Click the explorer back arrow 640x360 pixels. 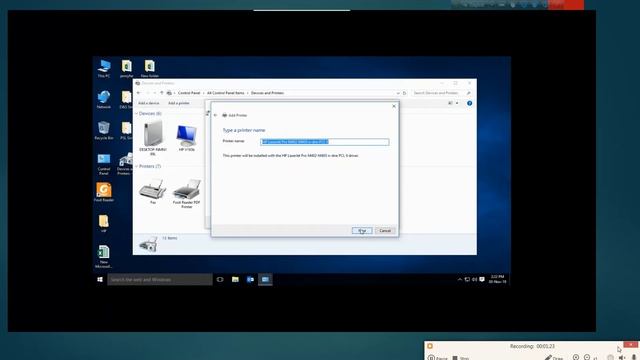[x=139, y=93]
